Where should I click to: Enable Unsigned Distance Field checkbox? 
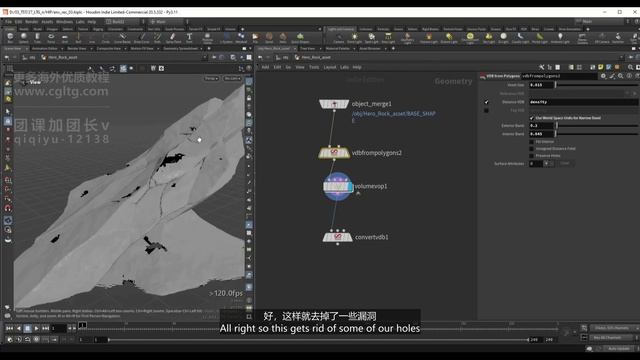tap(531, 149)
